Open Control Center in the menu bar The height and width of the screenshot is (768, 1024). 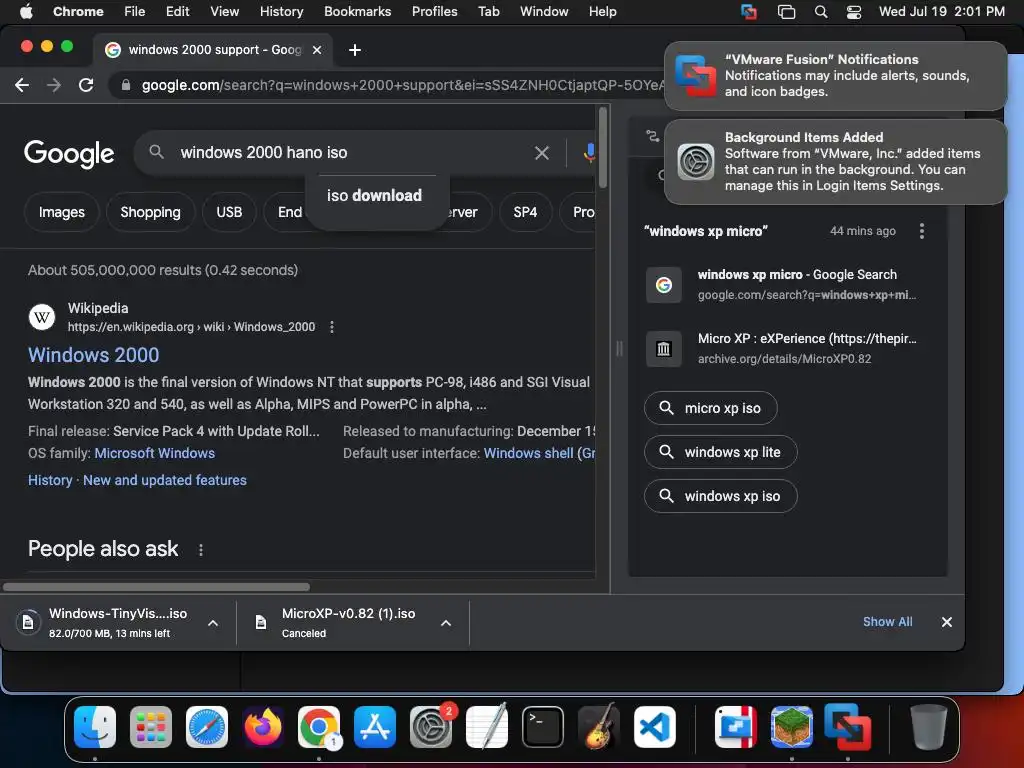[x=854, y=12]
